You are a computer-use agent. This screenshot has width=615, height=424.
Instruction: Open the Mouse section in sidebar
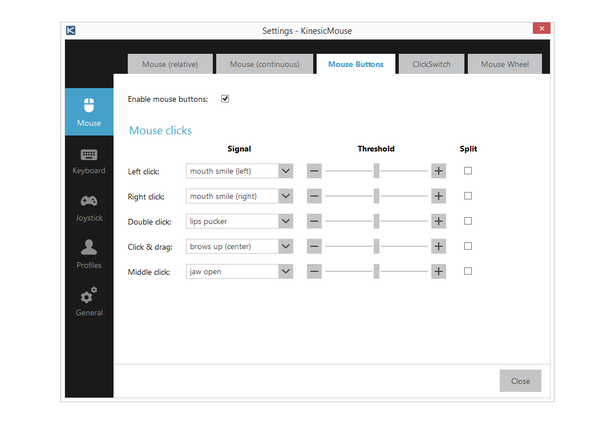[89, 112]
